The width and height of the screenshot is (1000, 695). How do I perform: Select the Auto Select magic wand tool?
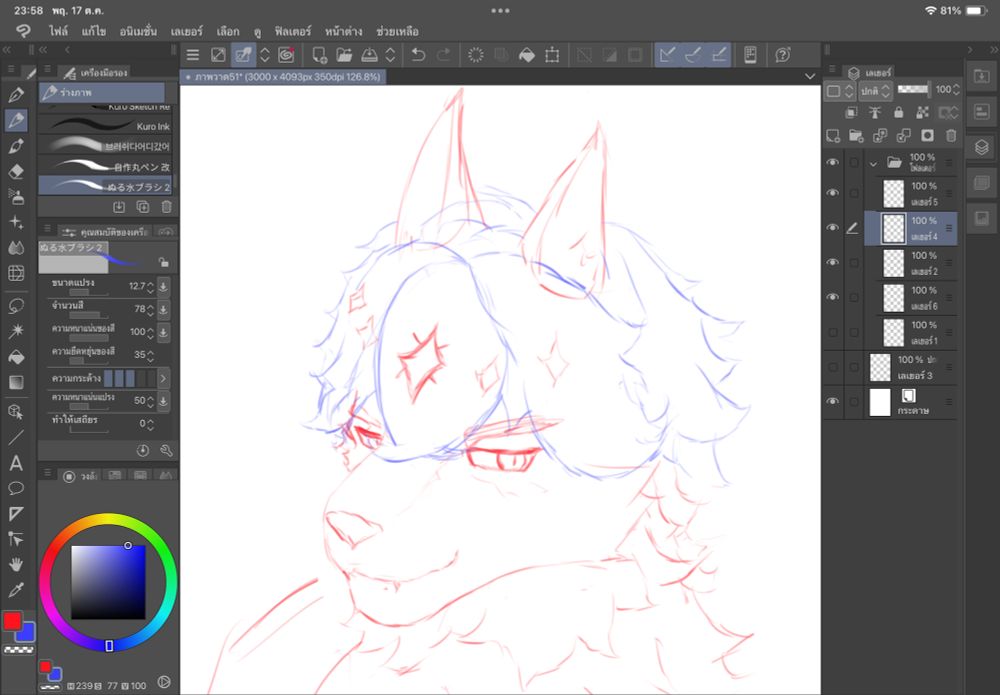coord(16,330)
